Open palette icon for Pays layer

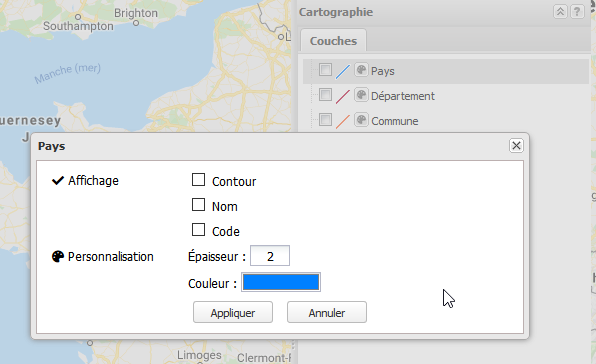[361, 70]
